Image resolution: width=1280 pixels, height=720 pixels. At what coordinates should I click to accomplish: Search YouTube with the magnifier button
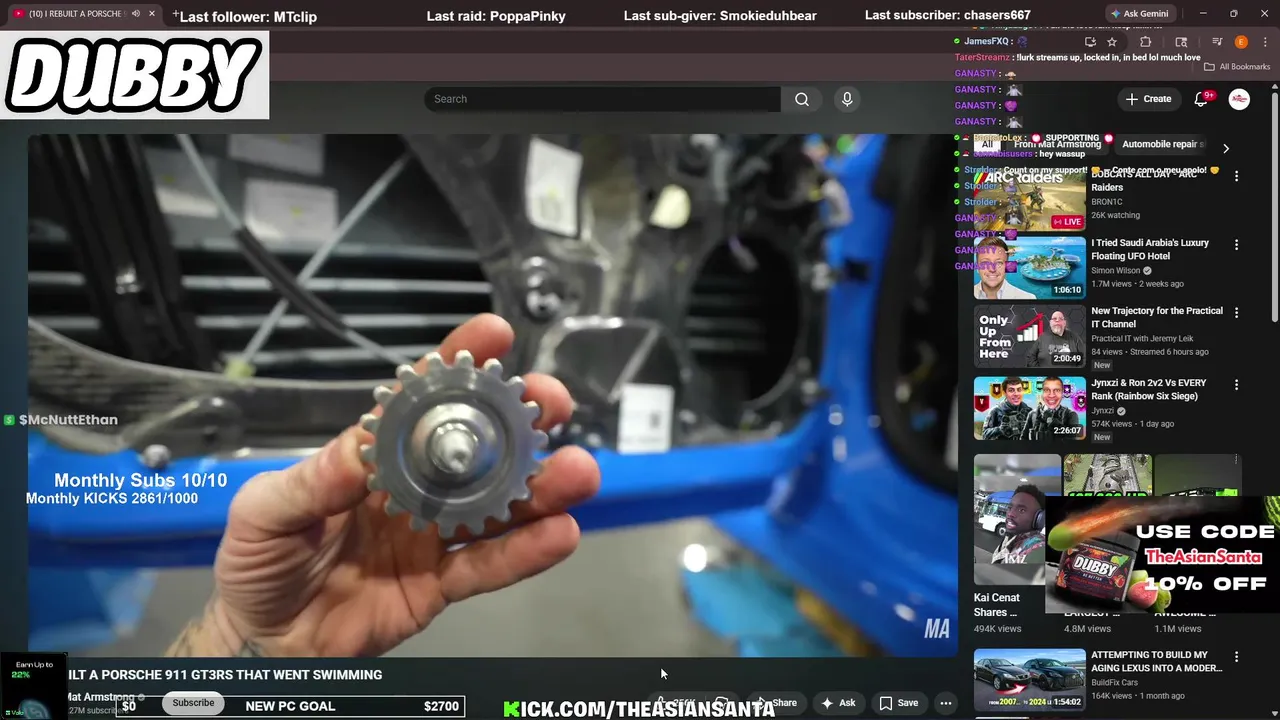[801, 99]
